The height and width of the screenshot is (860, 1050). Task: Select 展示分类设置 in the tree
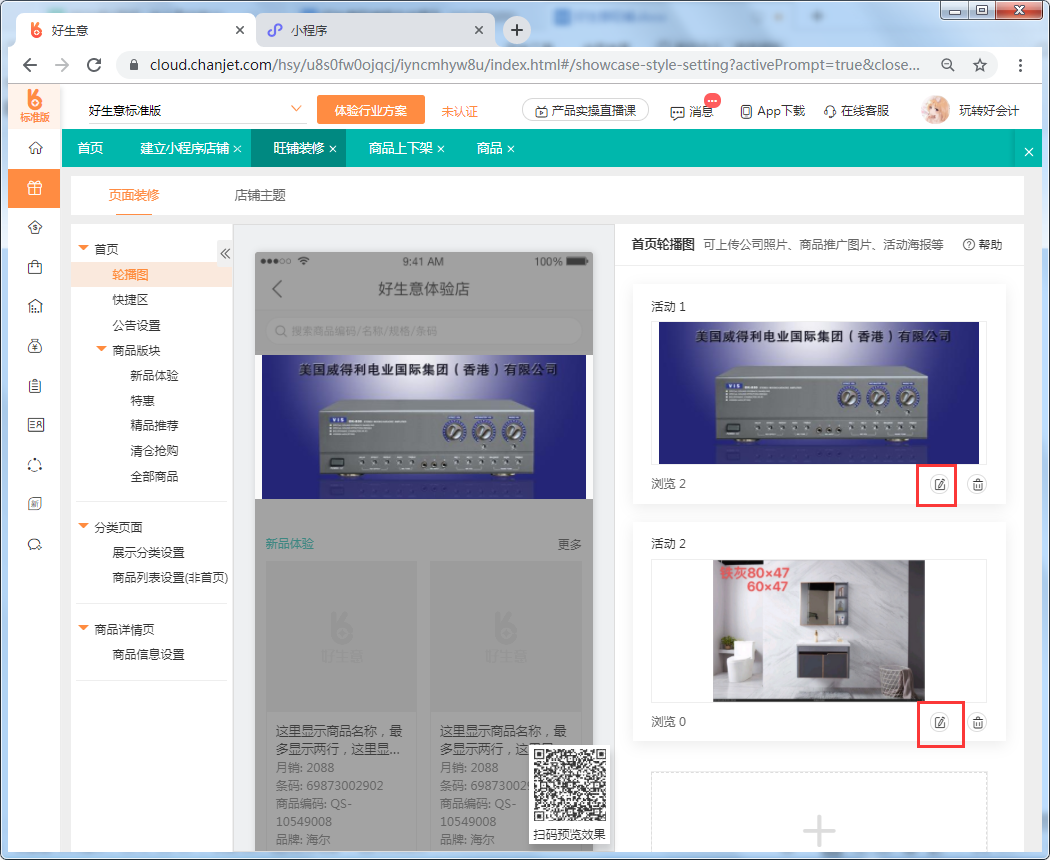tap(148, 553)
